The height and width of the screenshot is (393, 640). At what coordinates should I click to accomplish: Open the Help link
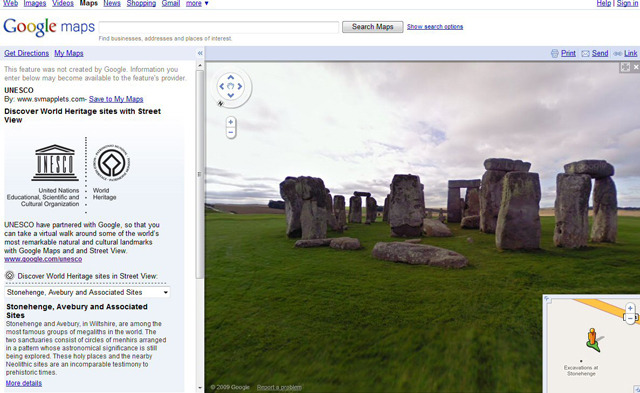(x=604, y=3)
